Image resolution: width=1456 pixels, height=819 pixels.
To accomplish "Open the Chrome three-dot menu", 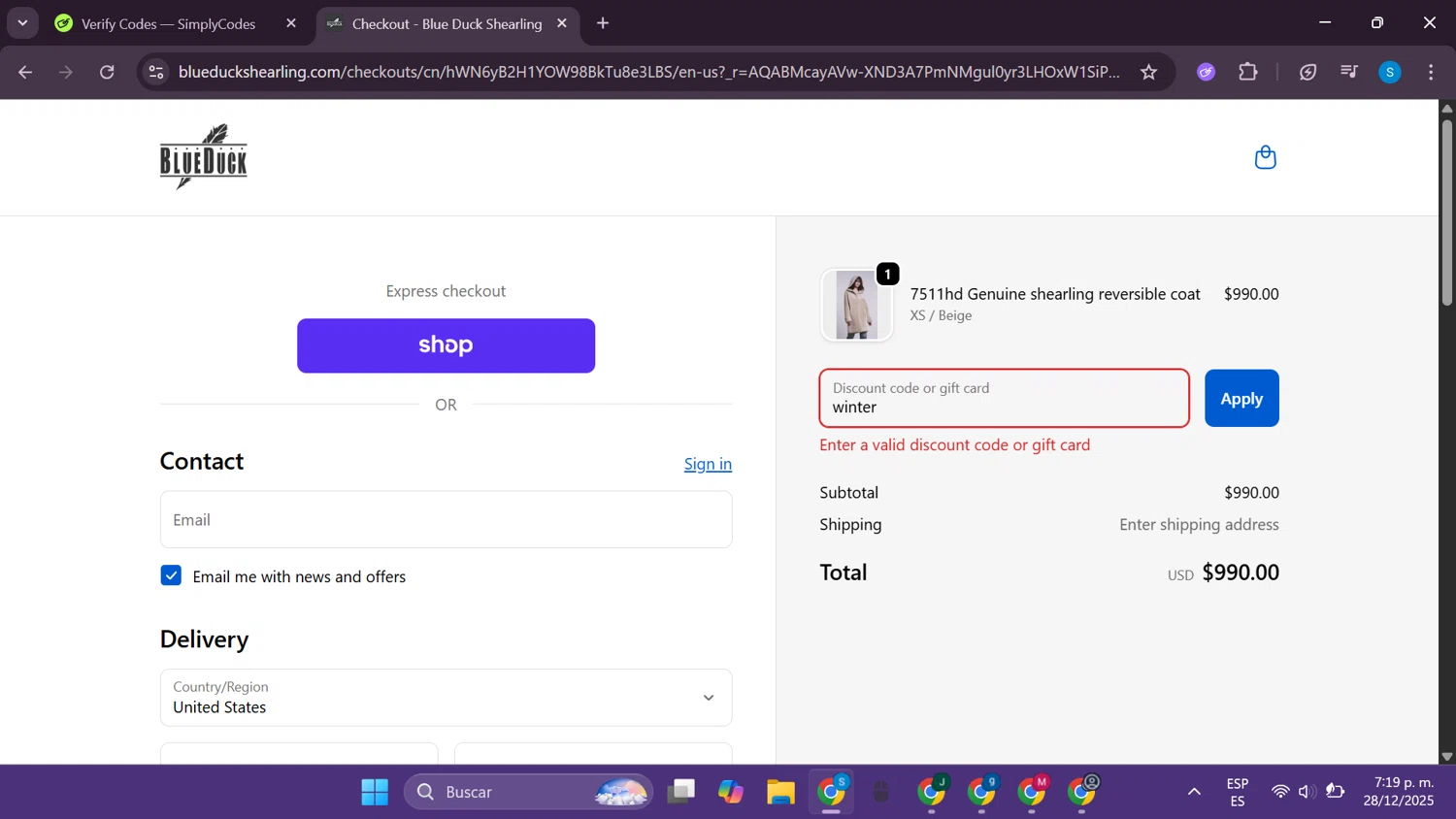I will (1431, 72).
